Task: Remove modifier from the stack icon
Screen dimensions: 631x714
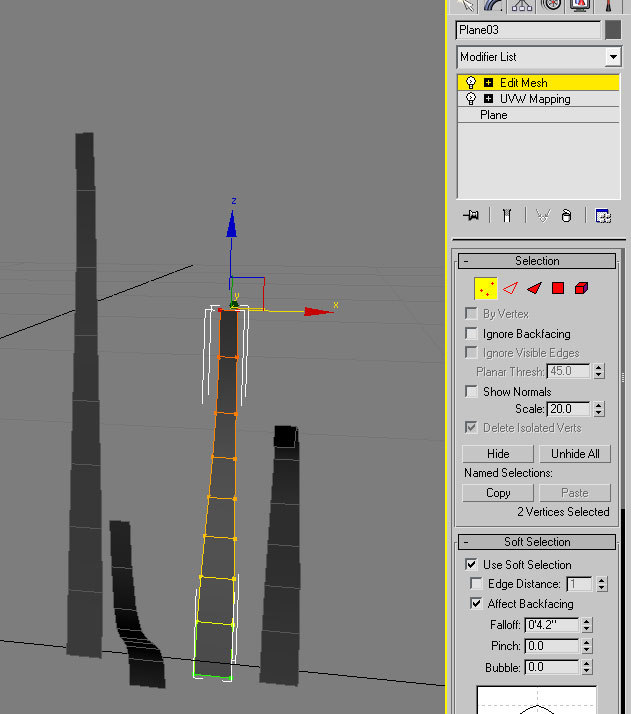Action: pyautogui.click(x=566, y=215)
